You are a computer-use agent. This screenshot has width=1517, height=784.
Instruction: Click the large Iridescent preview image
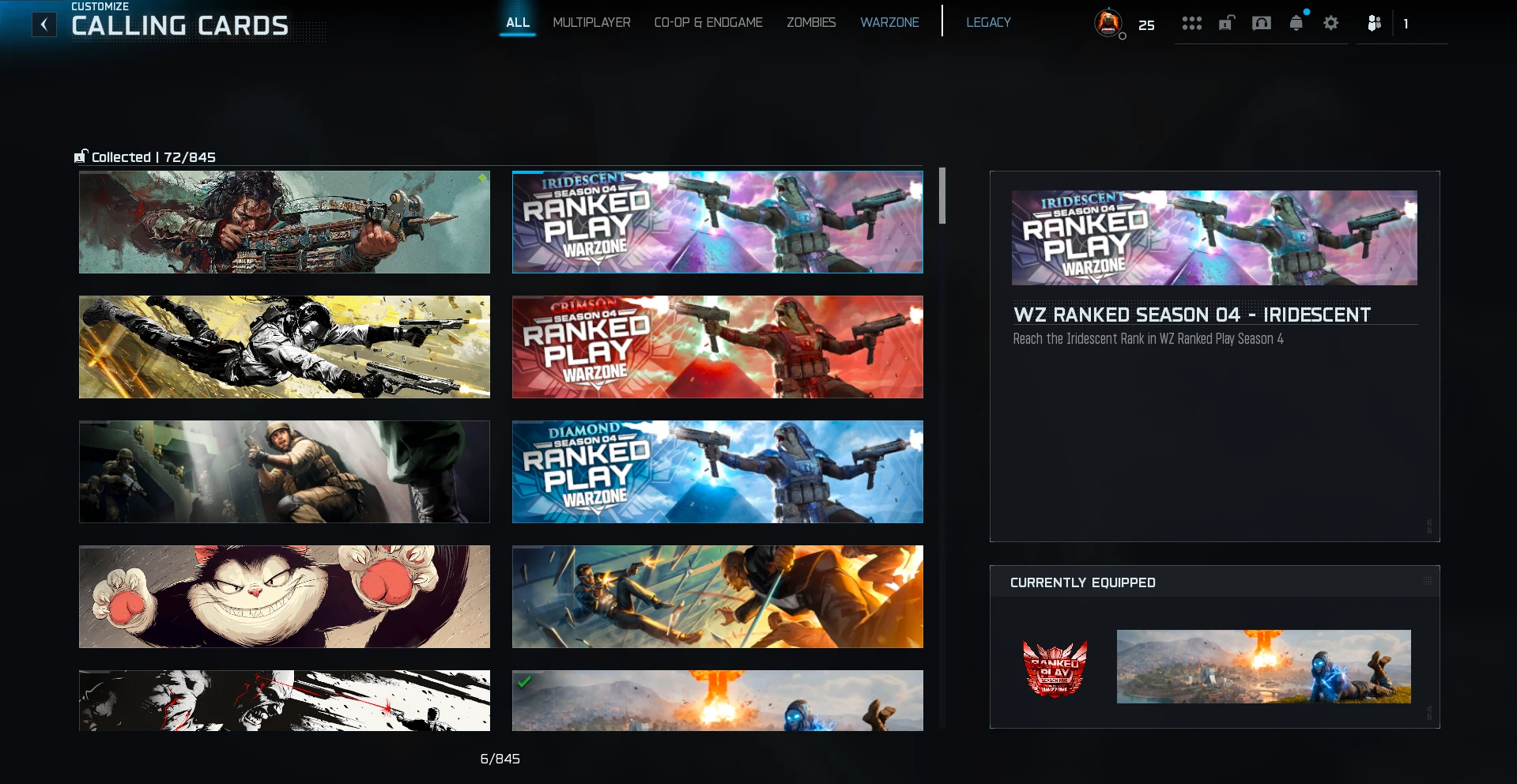pyautogui.click(x=1214, y=238)
